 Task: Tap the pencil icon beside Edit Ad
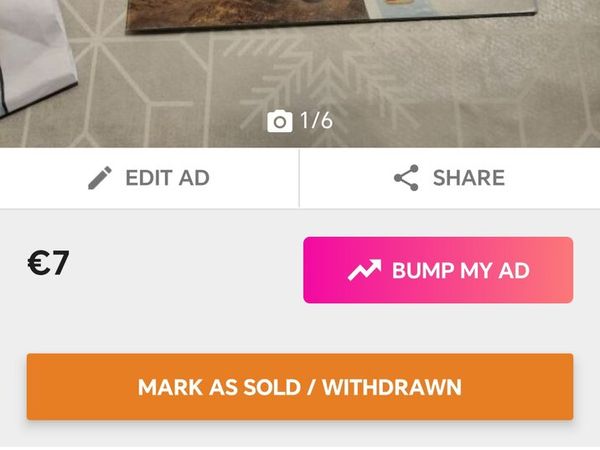click(100, 178)
